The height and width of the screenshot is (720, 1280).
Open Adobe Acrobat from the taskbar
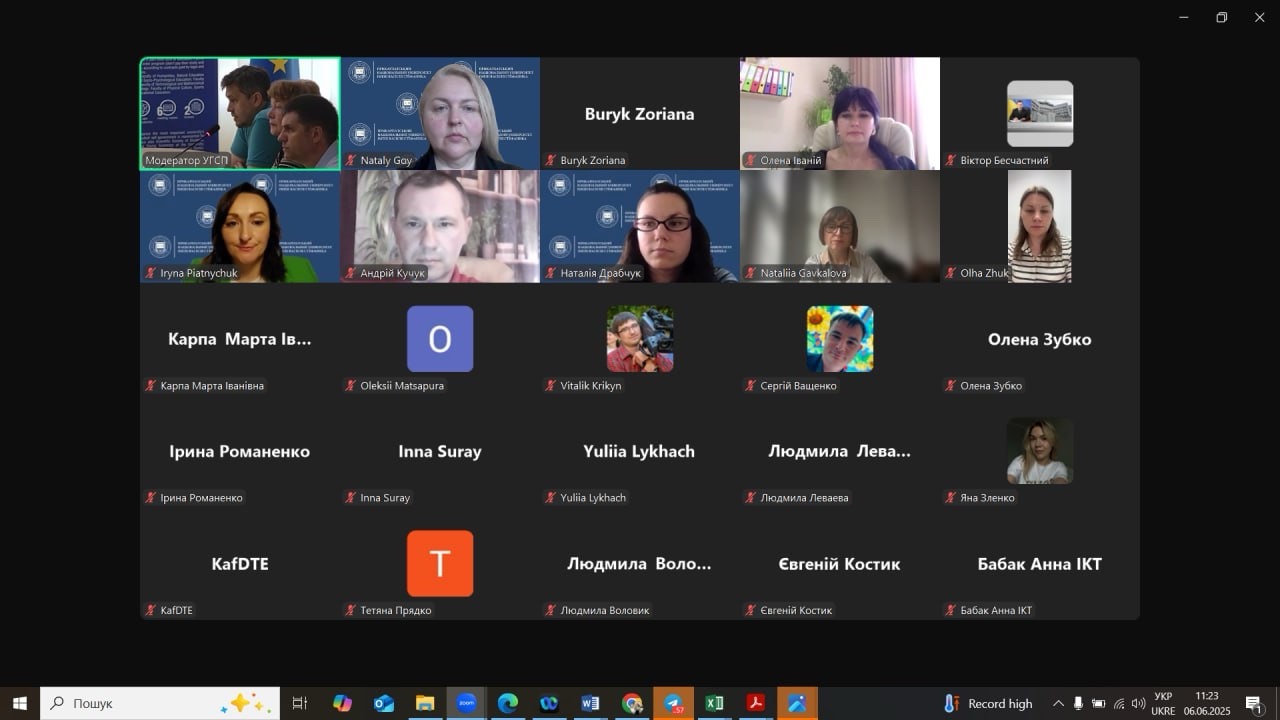(x=756, y=703)
